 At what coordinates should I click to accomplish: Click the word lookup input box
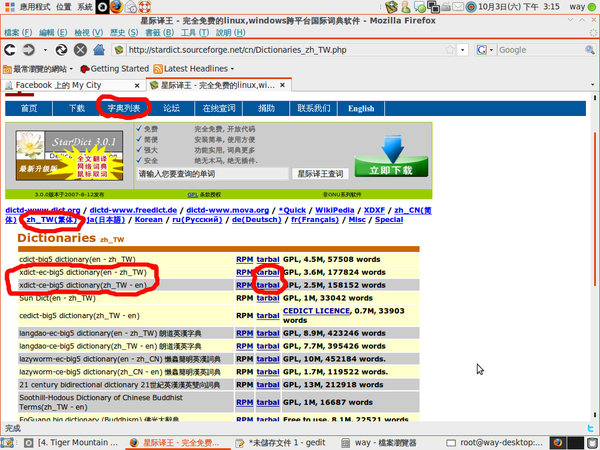[x=212, y=174]
